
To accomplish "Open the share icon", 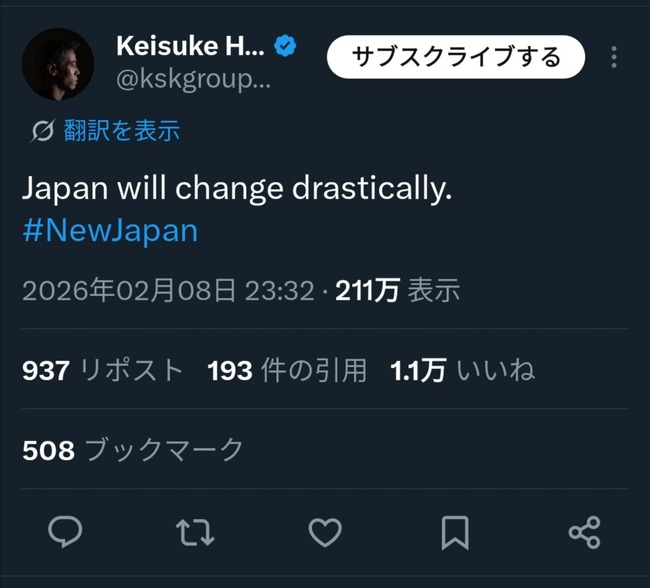I will coord(585,532).
